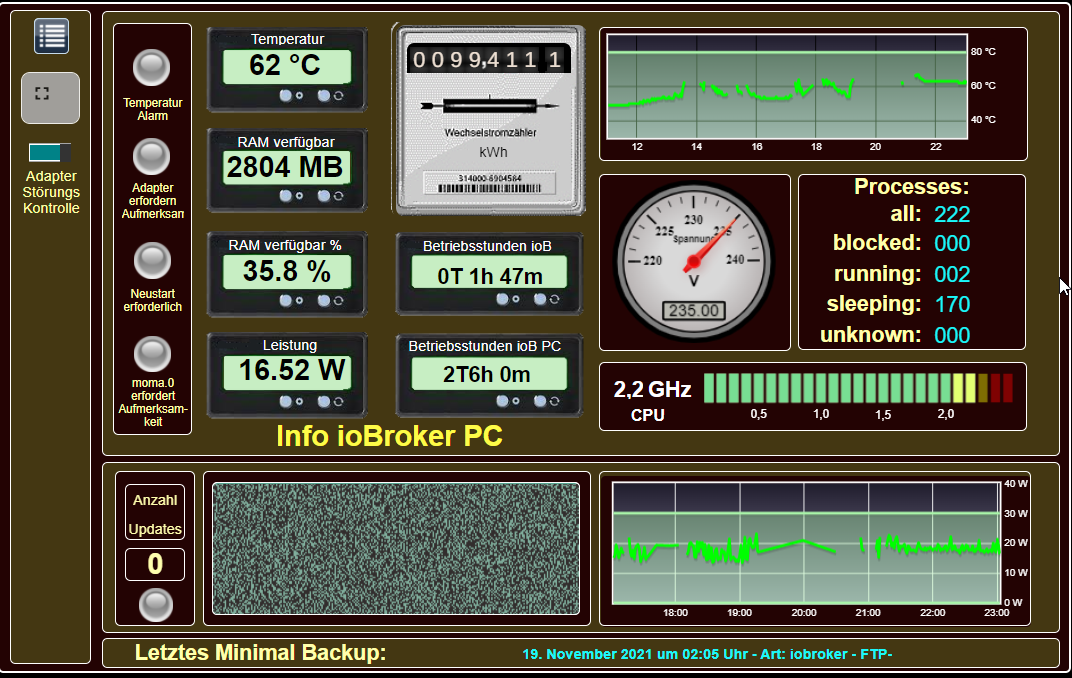Click the moma.0 attention indicator lamp
Image resolution: width=1072 pixels, height=678 pixels.
pyautogui.click(x=152, y=353)
